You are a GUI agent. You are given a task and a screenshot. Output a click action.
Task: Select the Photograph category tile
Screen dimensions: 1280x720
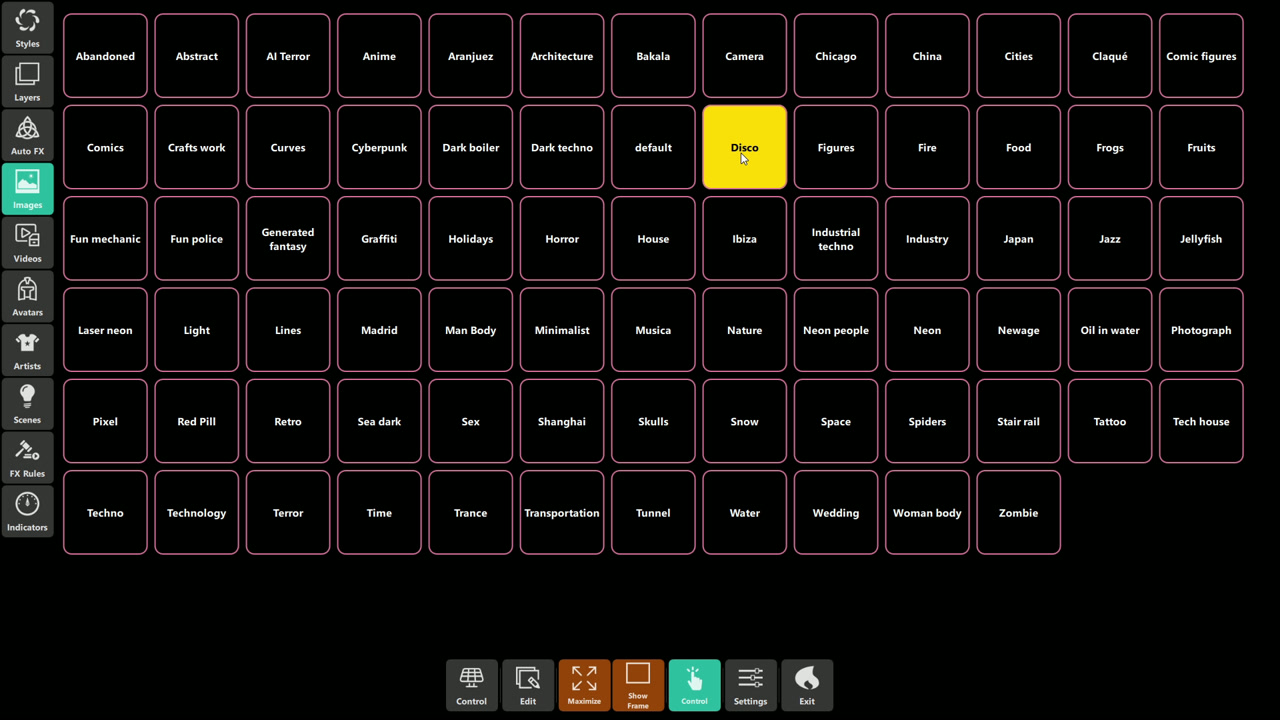pos(1201,330)
